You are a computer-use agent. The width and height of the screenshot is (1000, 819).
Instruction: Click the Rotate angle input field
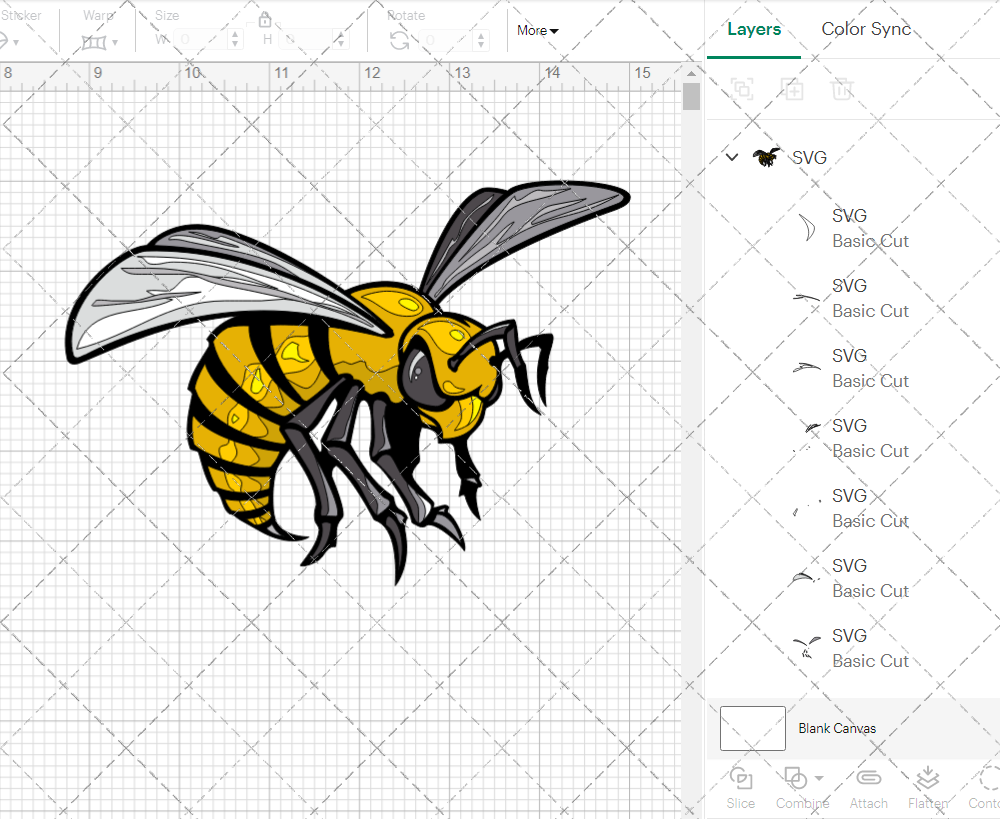(x=446, y=40)
